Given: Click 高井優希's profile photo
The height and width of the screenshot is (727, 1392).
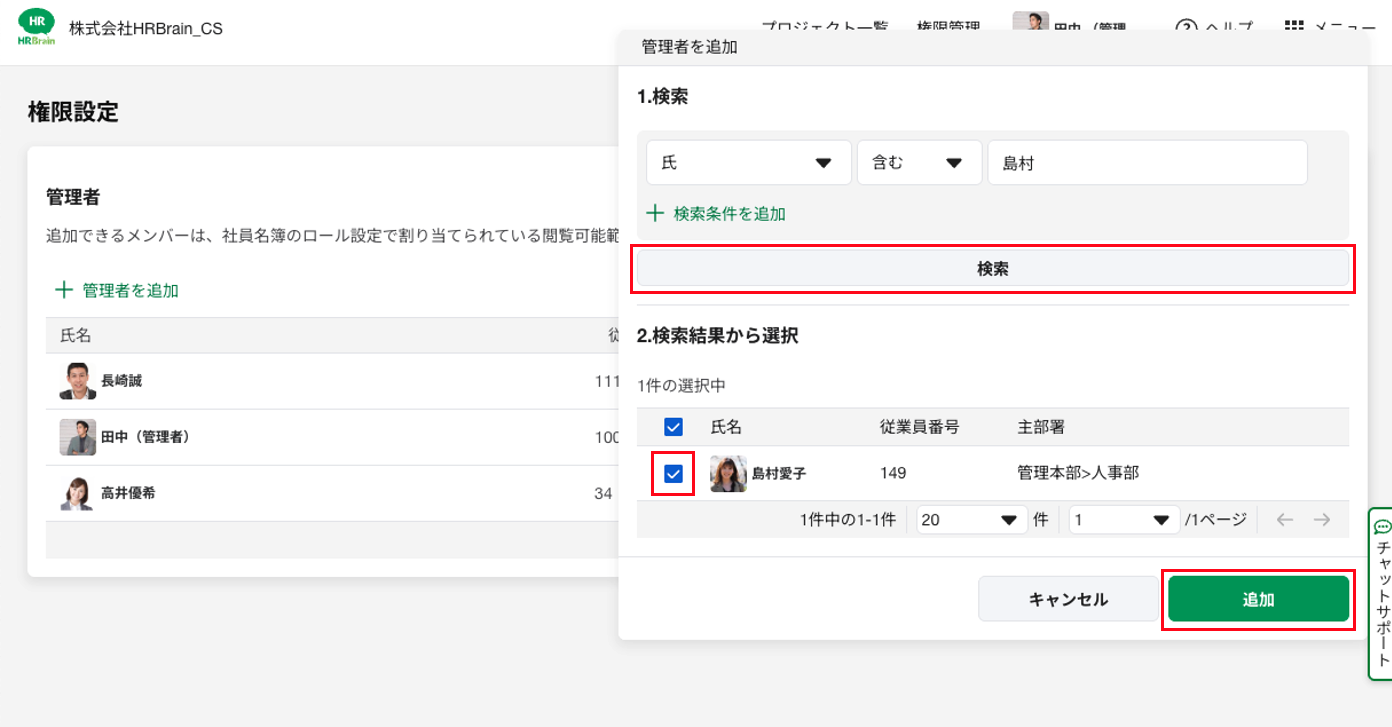Looking at the screenshot, I should [78, 493].
